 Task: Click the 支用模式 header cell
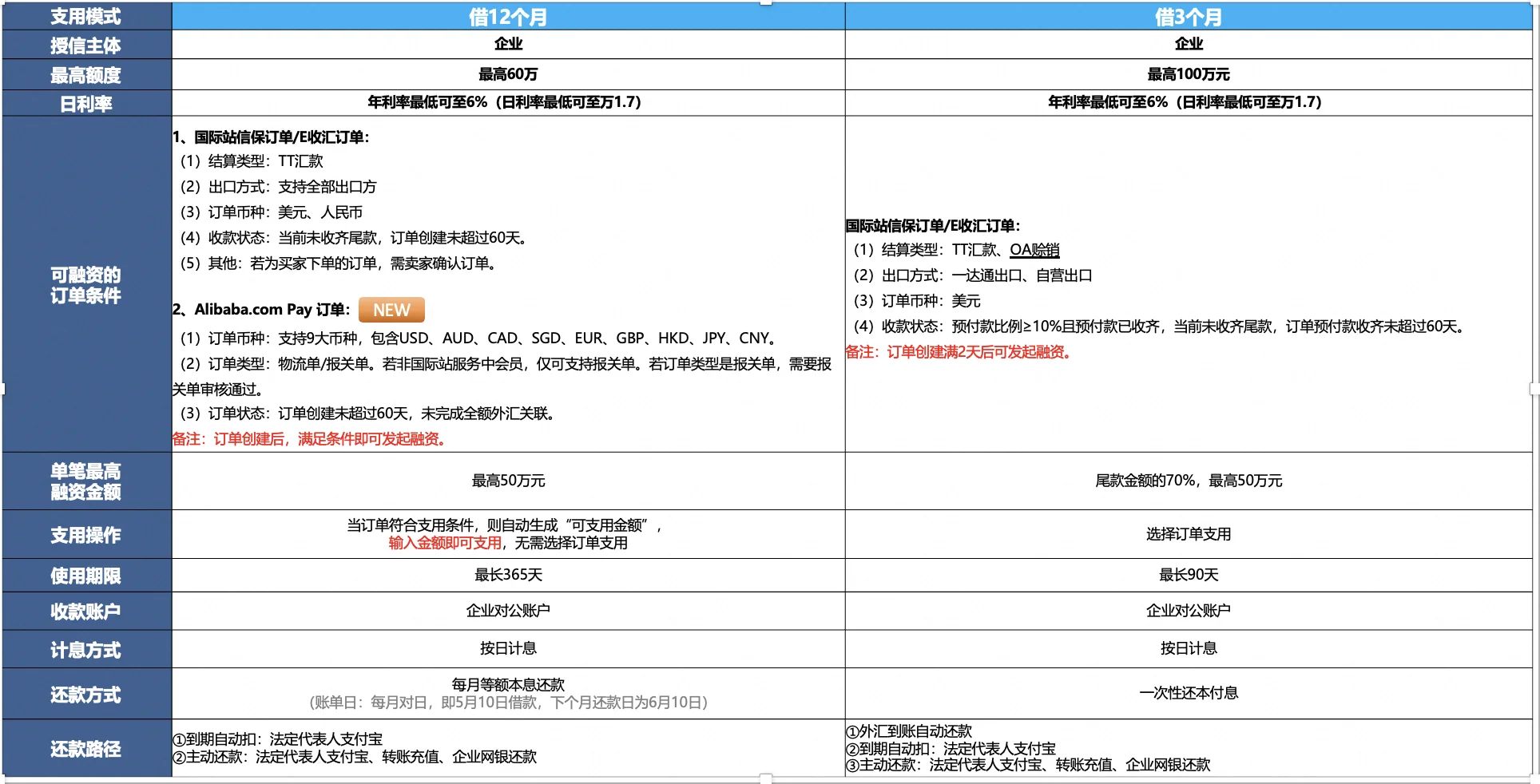[x=86, y=15]
